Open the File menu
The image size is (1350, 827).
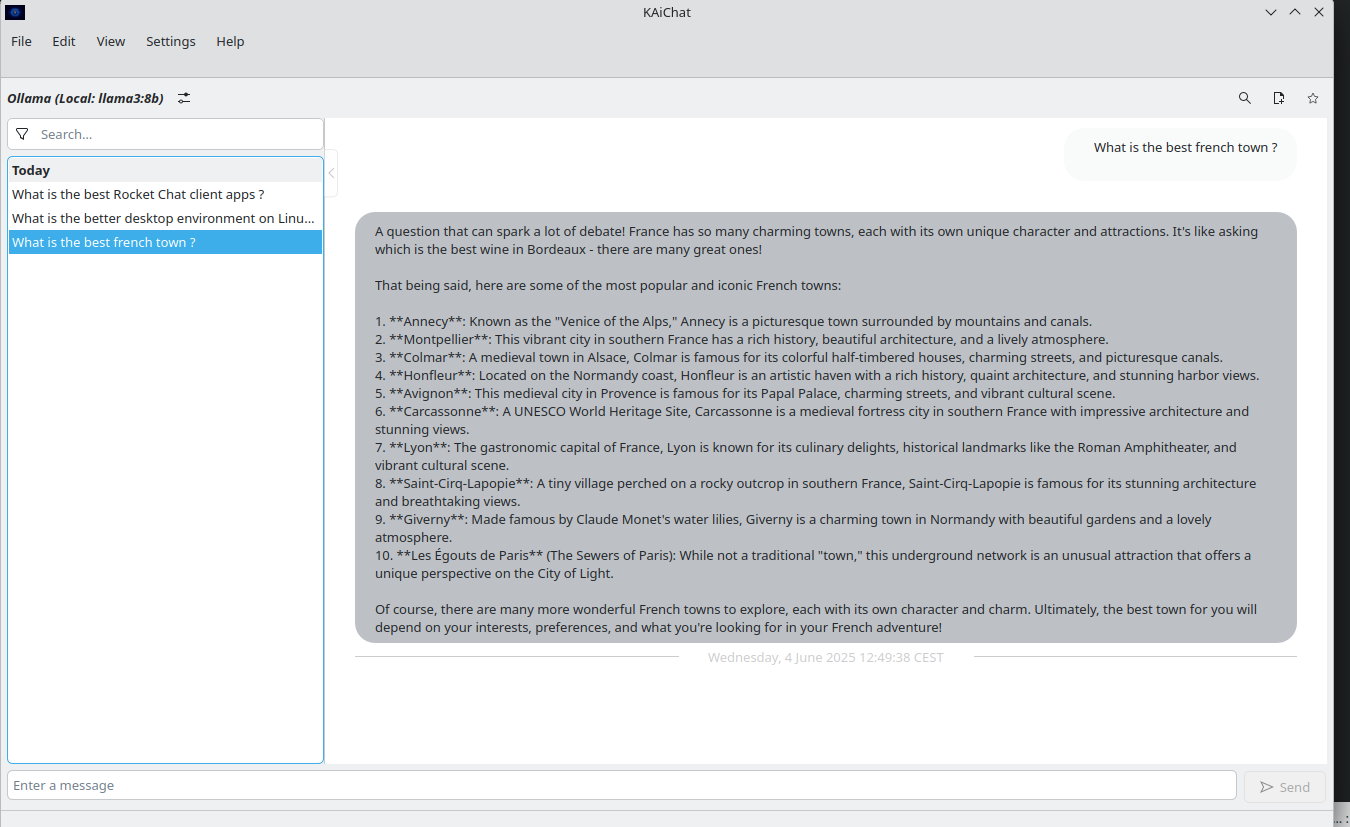21,41
